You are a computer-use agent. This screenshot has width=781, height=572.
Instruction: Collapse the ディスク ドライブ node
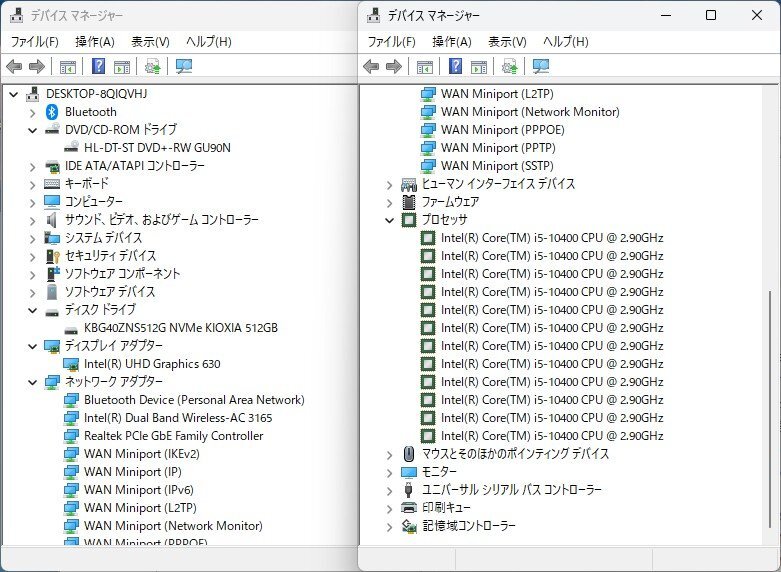coord(32,310)
